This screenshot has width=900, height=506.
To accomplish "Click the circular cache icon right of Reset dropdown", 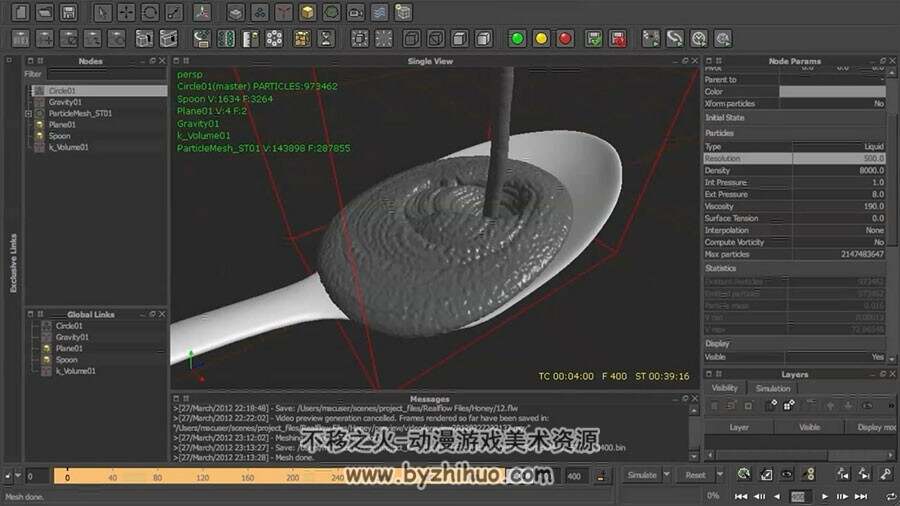I will coord(744,474).
